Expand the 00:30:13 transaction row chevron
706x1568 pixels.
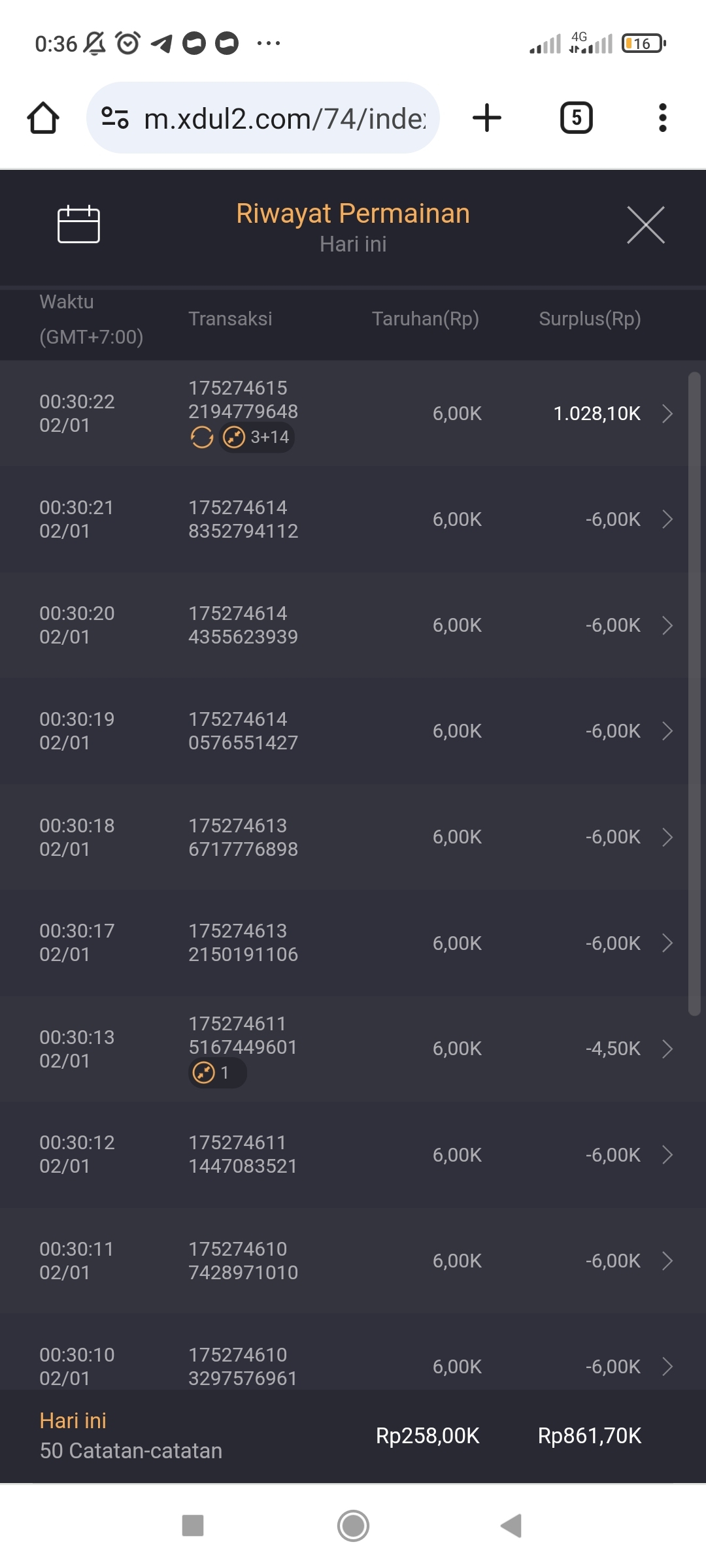pos(667,1049)
